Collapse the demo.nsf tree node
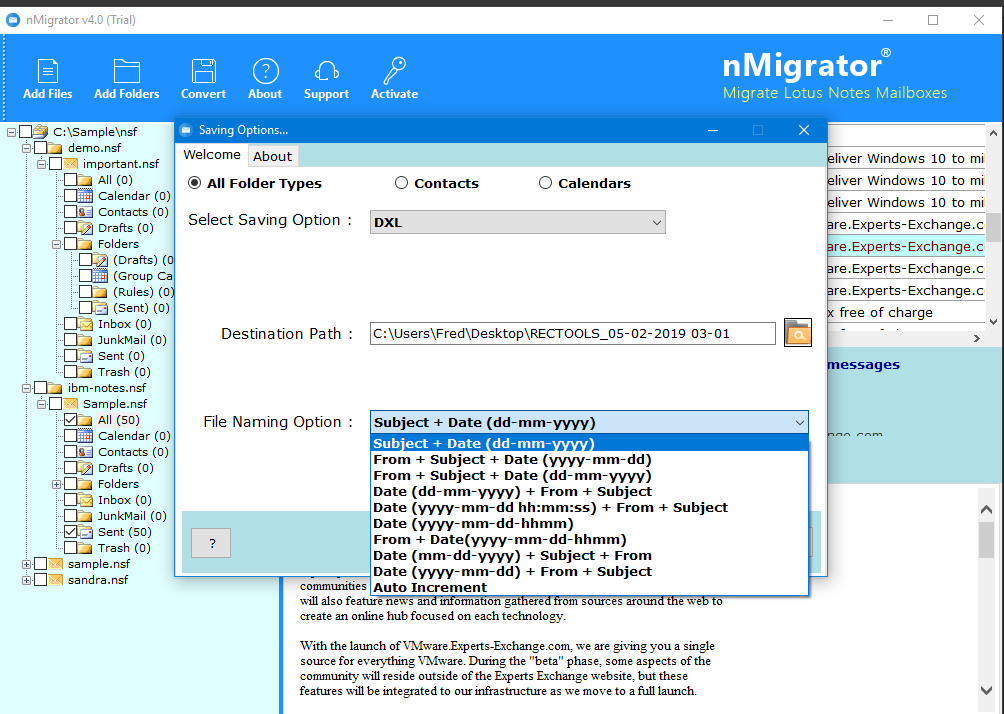The image size is (1004, 714). point(26,148)
